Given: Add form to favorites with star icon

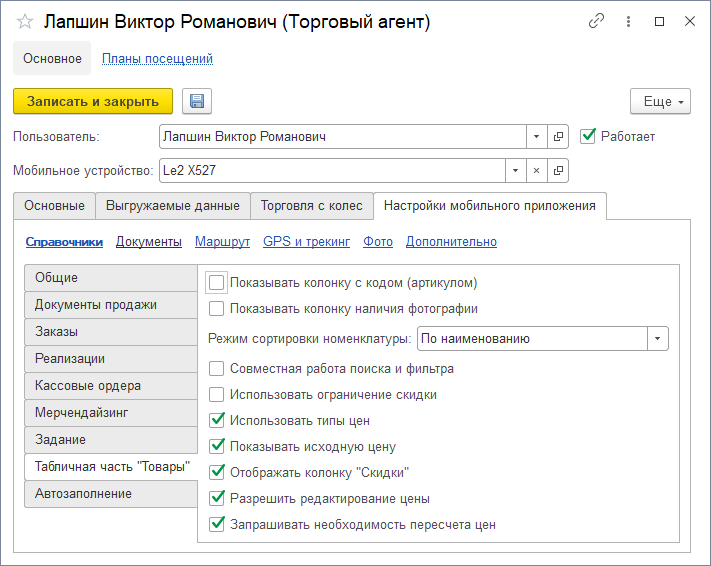Looking at the screenshot, I should click(x=26, y=21).
